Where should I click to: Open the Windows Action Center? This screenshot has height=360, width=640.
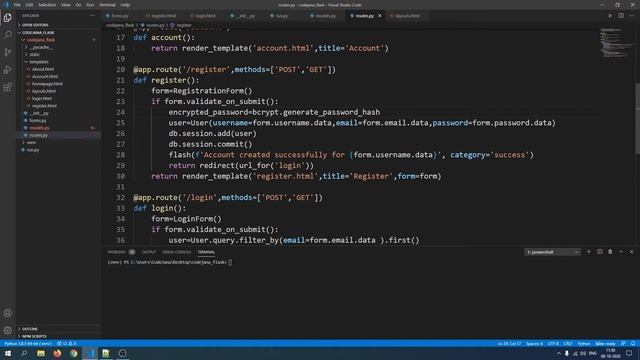[629, 353]
